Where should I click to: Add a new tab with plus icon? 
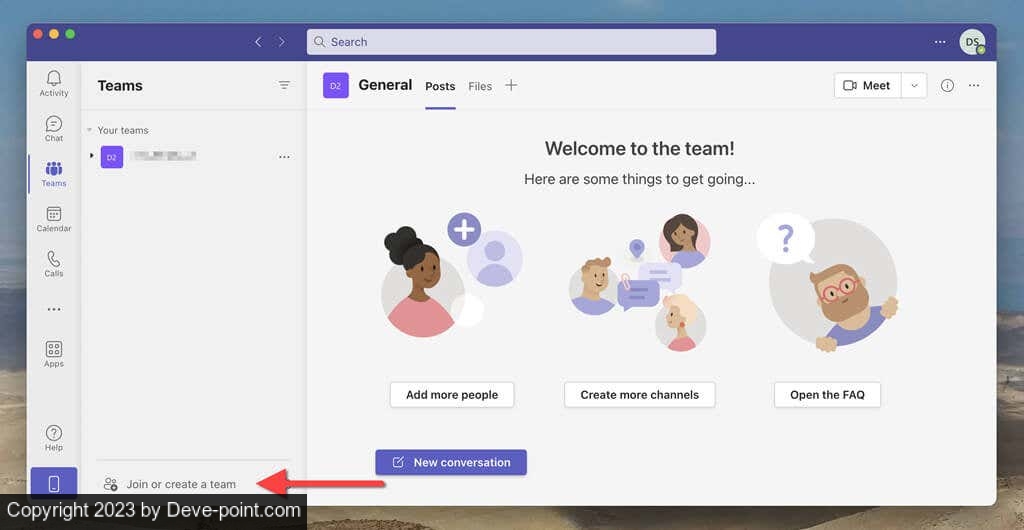(511, 86)
